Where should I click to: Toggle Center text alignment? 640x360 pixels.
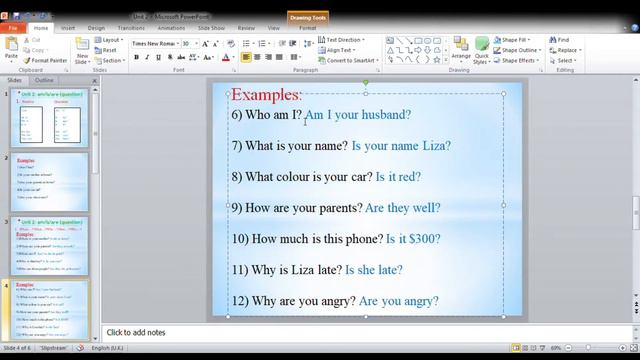point(257,57)
